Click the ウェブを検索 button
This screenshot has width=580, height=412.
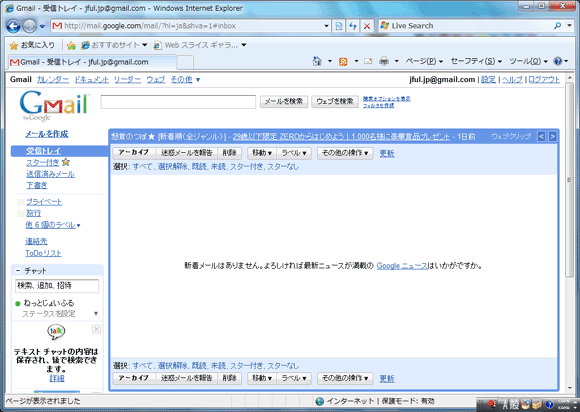pos(335,101)
